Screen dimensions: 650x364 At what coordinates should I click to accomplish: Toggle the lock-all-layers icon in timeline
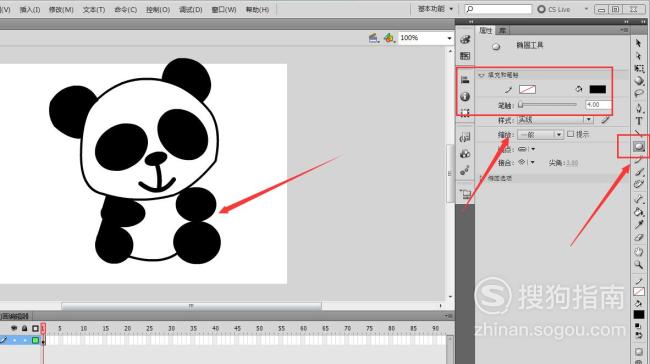point(24,328)
